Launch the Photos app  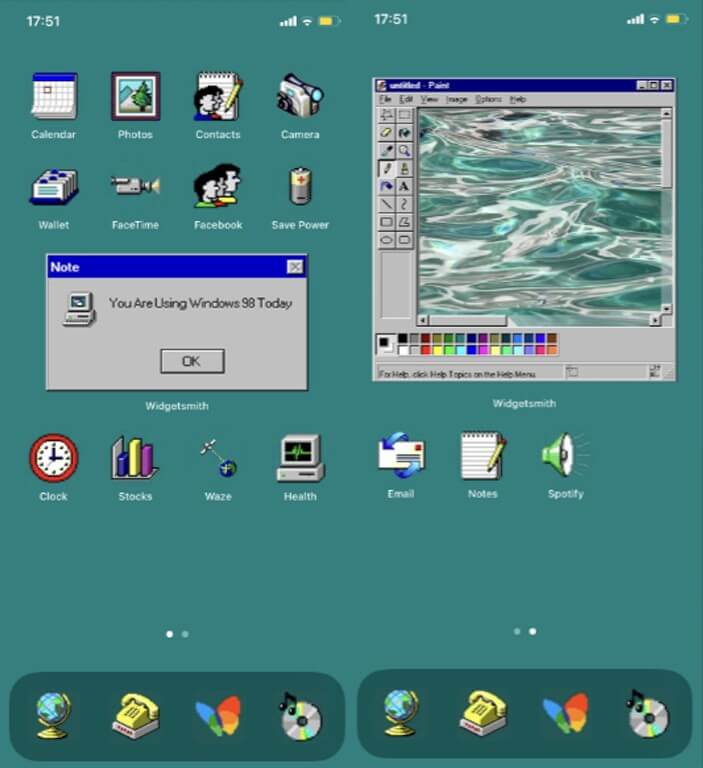pos(135,97)
